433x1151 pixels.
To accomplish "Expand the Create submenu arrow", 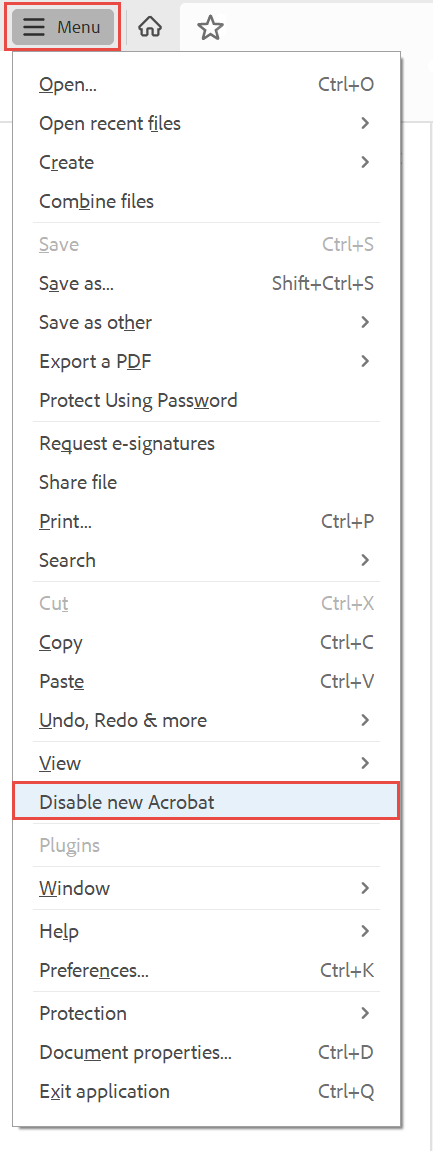I will tap(365, 162).
